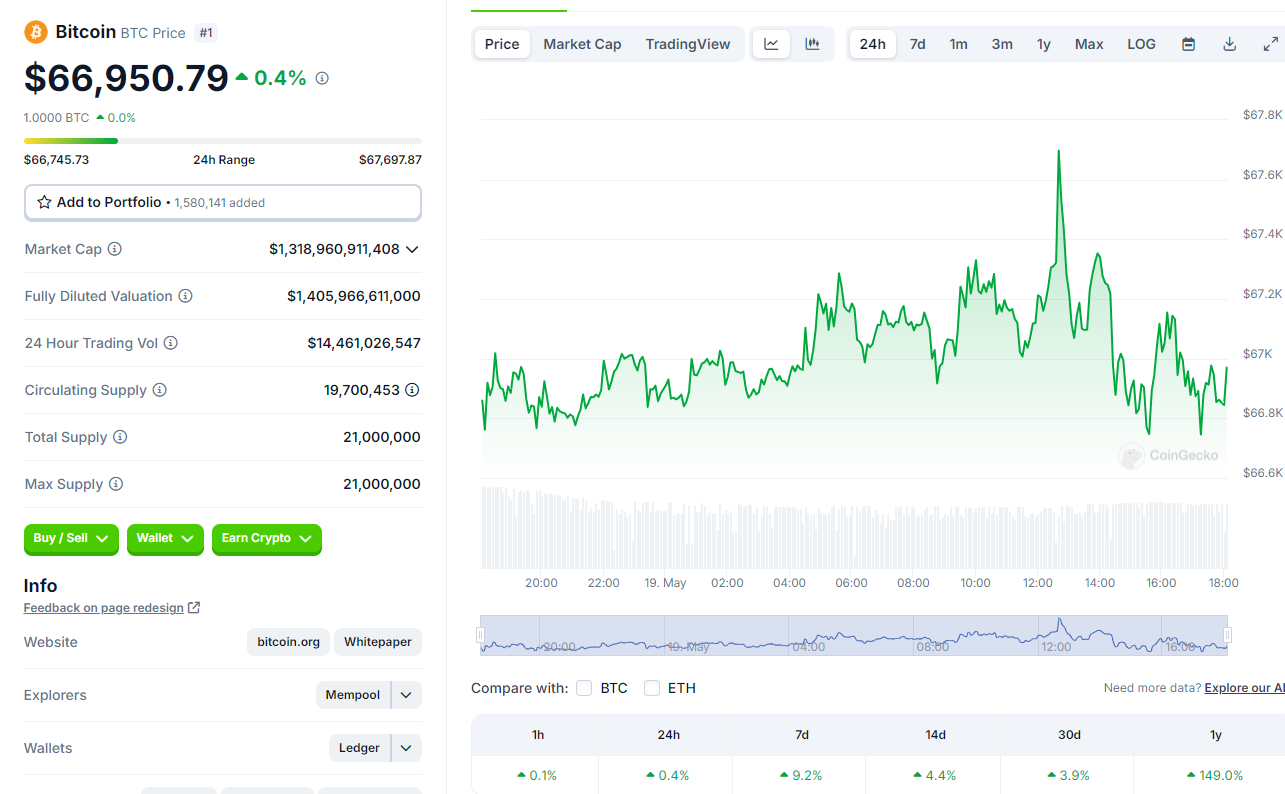Viewport: 1285px width, 794px height.
Task: Select the 24h time range
Action: click(x=873, y=44)
